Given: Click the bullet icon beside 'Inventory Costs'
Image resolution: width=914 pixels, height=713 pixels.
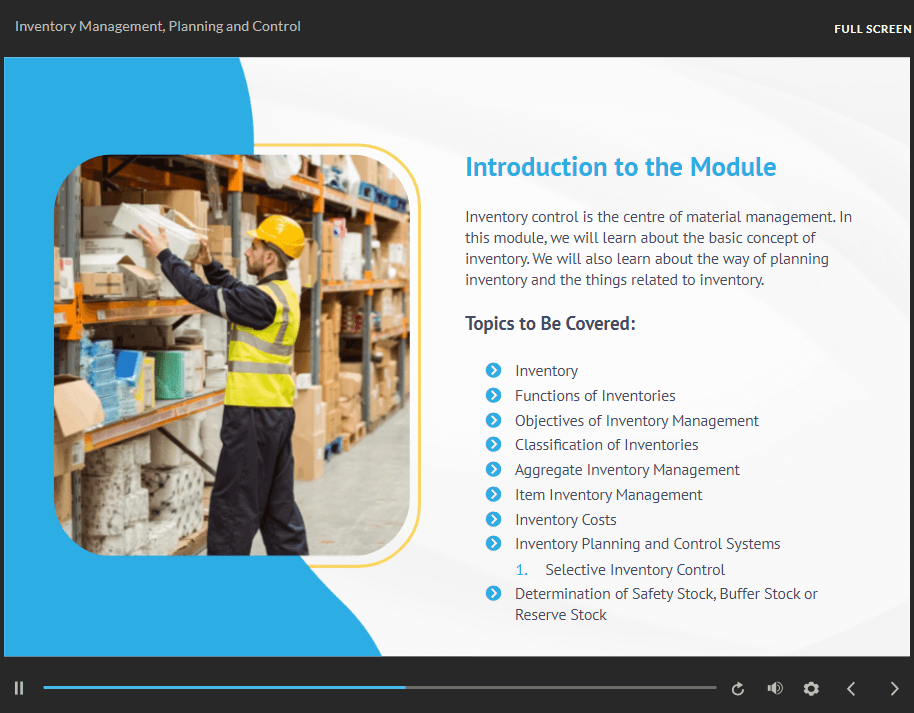Looking at the screenshot, I should click(x=493, y=519).
